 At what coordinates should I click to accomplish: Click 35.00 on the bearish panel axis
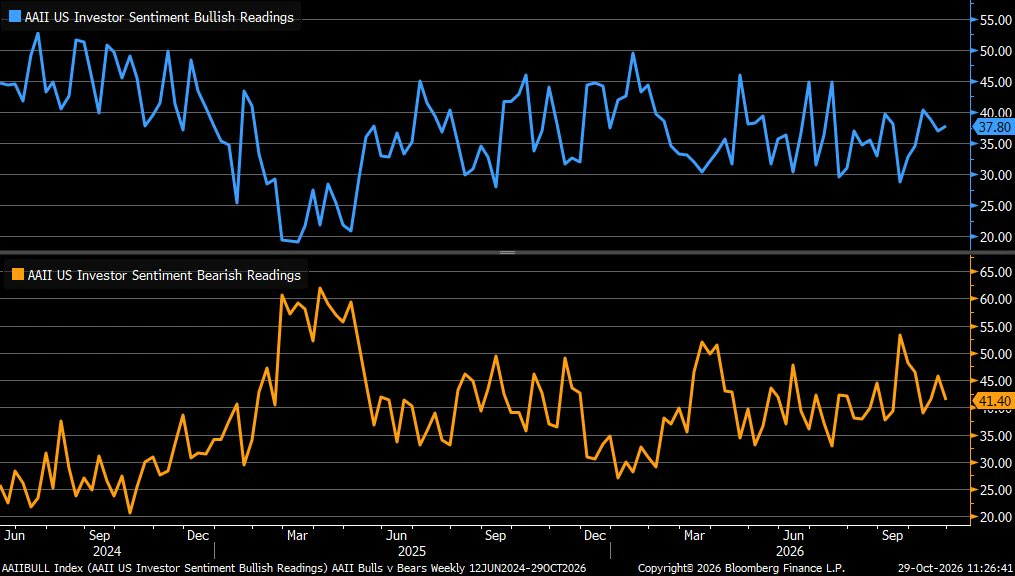pos(996,436)
